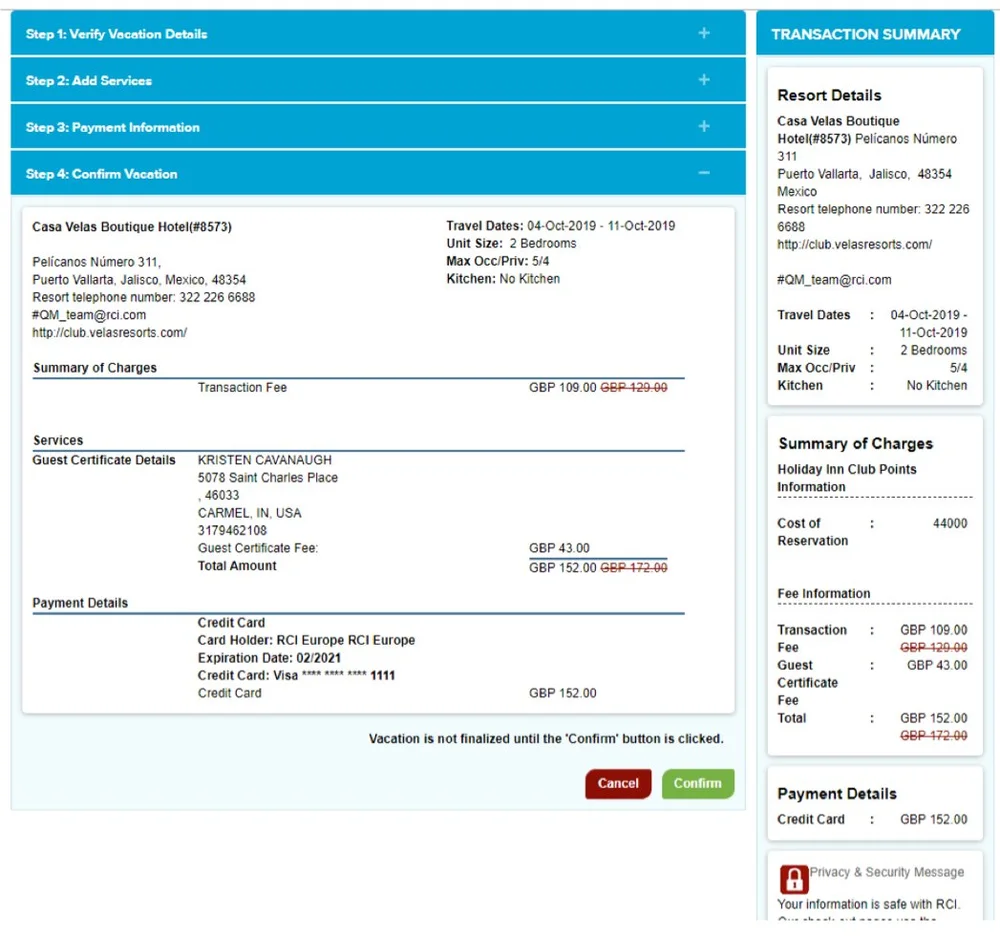Viewport: 1000px width, 939px height.
Task: Click the Visa card number ending 1111
Action: tap(297, 676)
